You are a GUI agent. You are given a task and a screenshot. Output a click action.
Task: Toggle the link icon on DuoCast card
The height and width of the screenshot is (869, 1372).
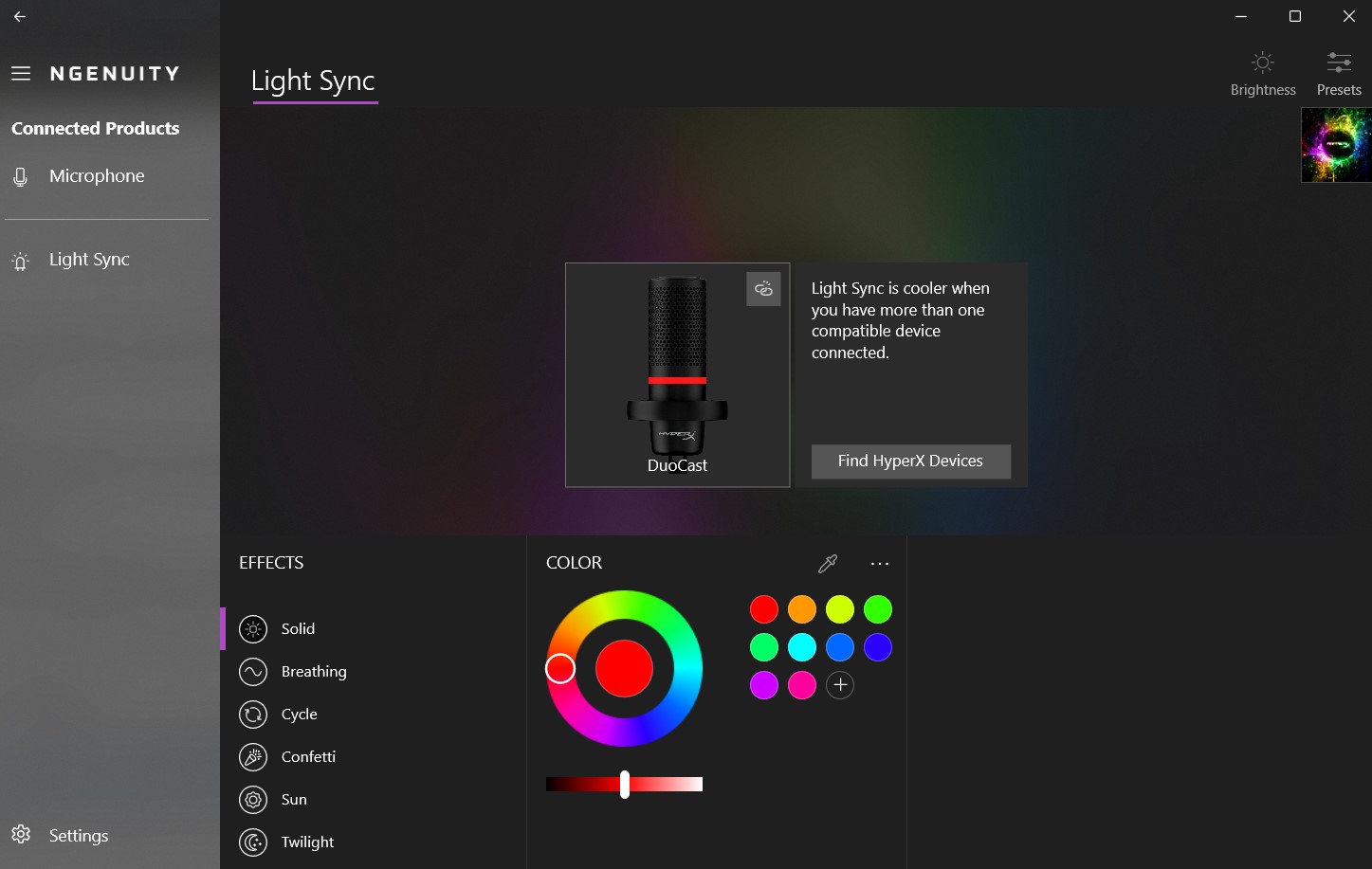point(763,289)
